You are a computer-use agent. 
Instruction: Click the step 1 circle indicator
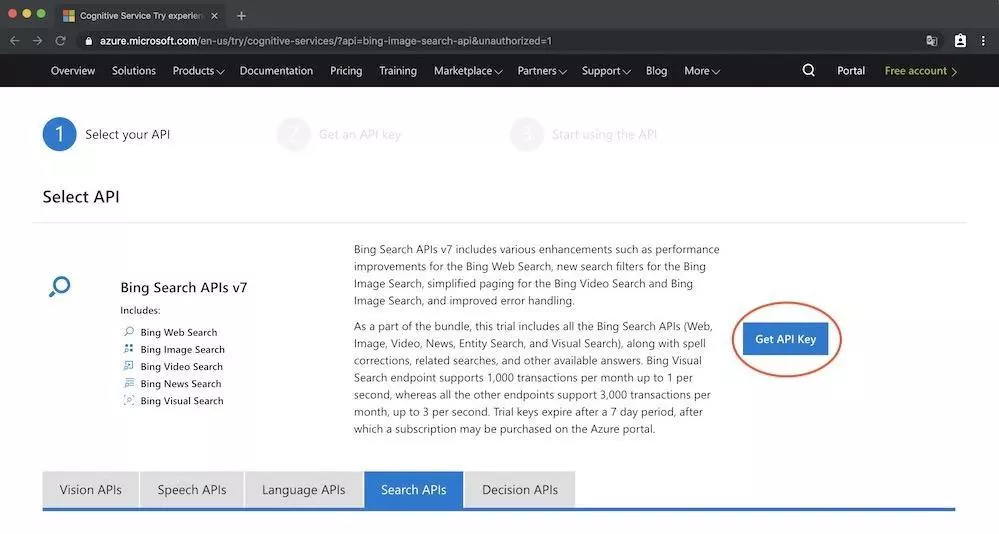59,134
